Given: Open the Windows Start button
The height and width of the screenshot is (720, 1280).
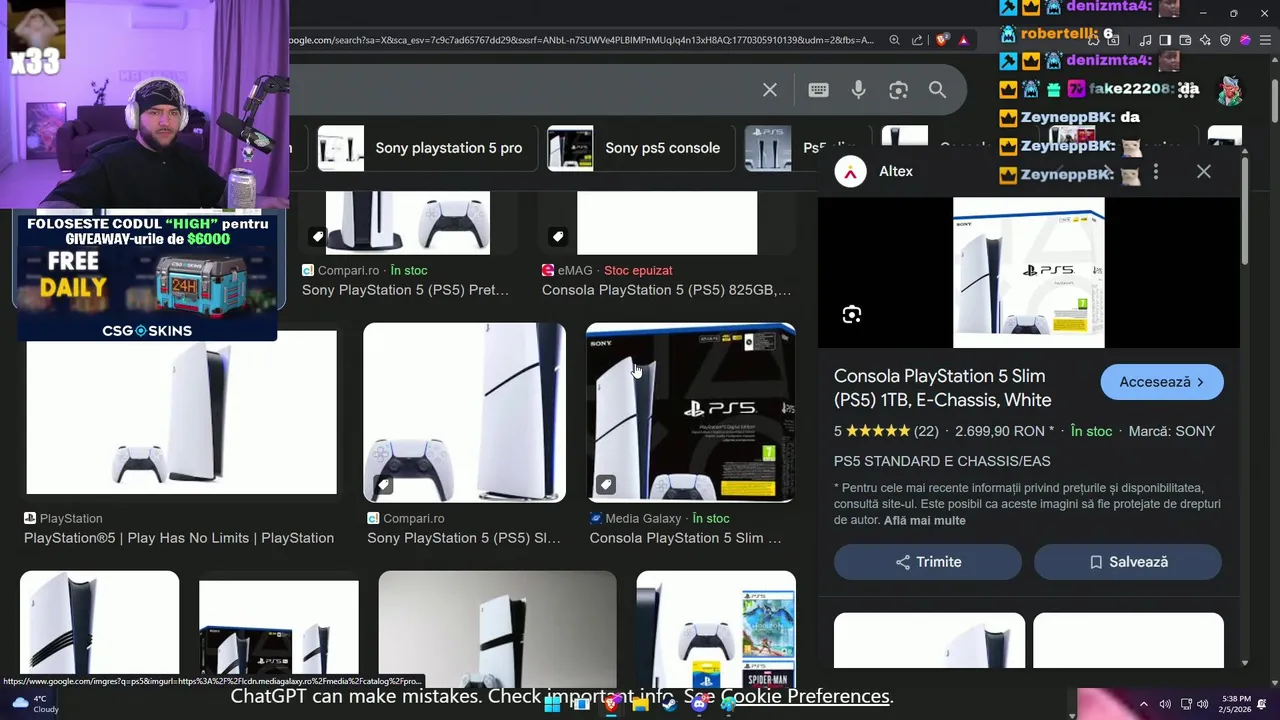Looking at the screenshot, I should pyautogui.click(x=552, y=704).
